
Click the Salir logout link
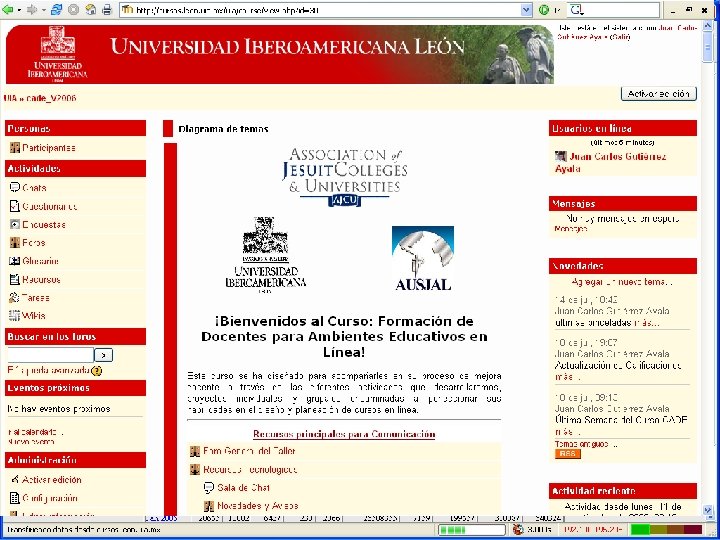(x=620, y=37)
